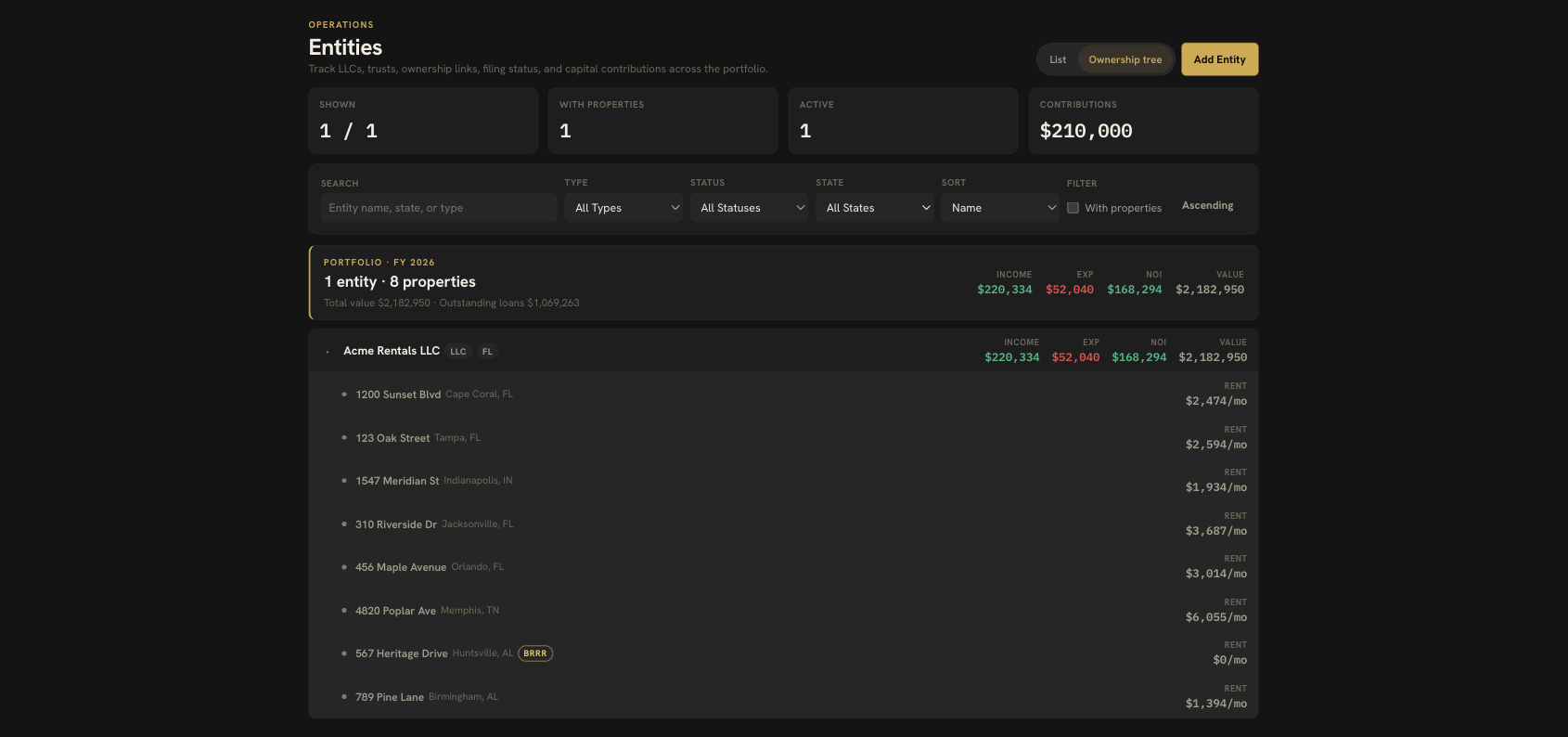Click the FL tag beside Acme Rentals

487,352
